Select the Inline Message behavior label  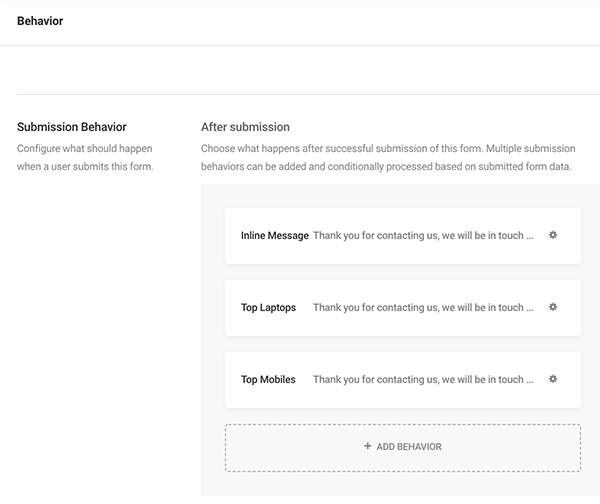click(x=274, y=236)
